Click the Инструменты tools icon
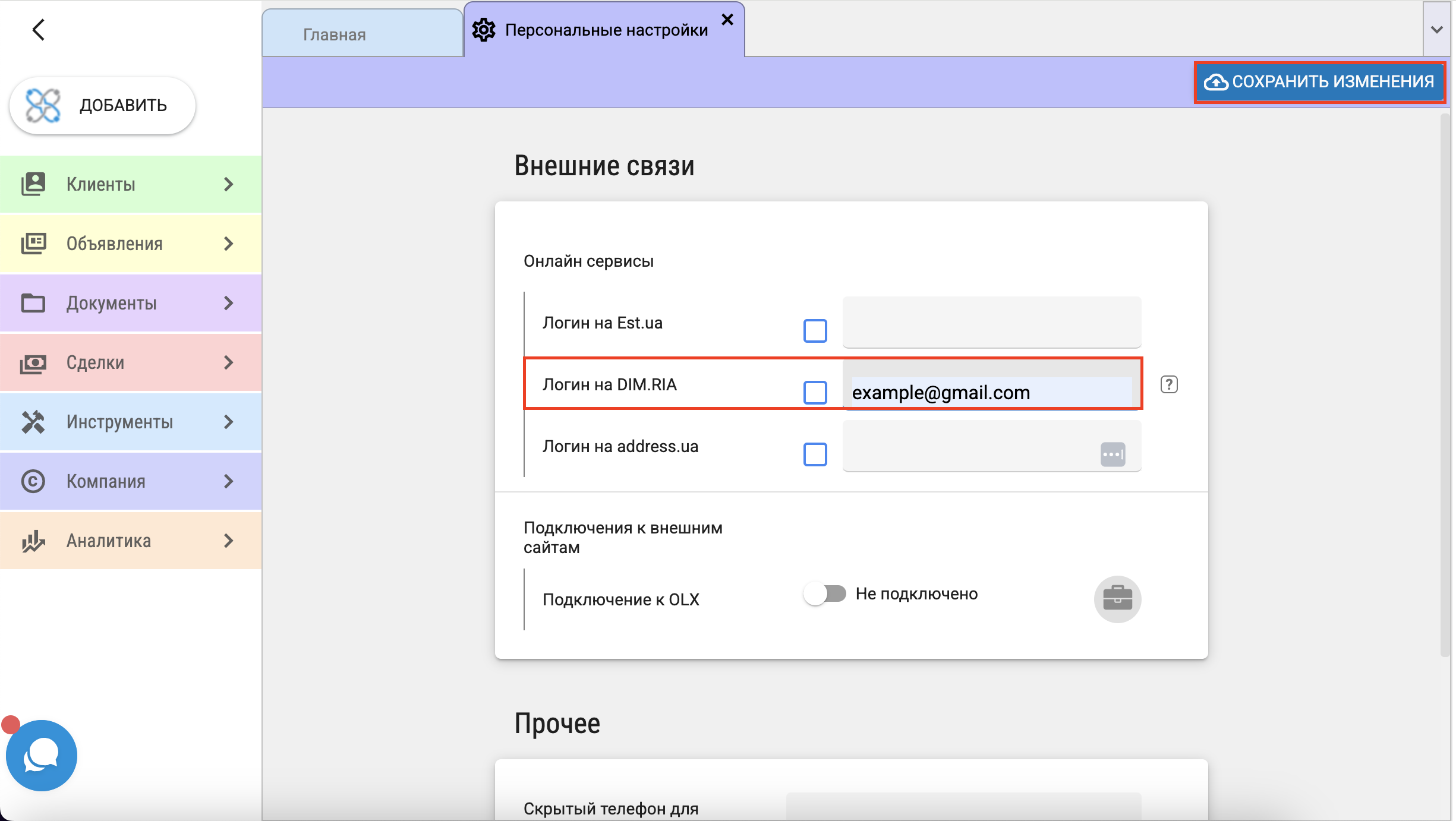This screenshot has height=821, width=1456. (x=33, y=422)
